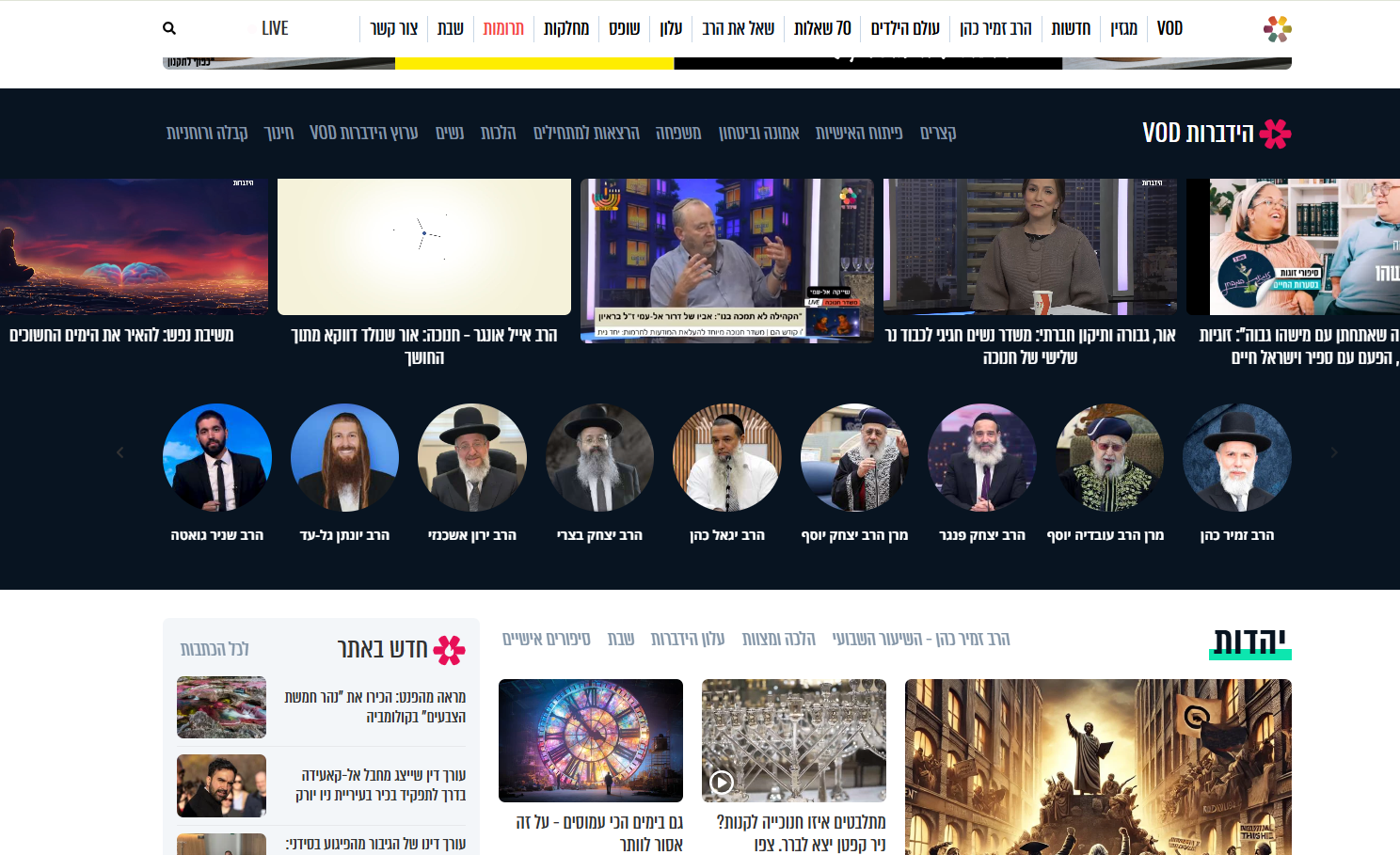1400x855 pixels.
Task: Open the הידברות VOD section heading
Action: [1198, 133]
